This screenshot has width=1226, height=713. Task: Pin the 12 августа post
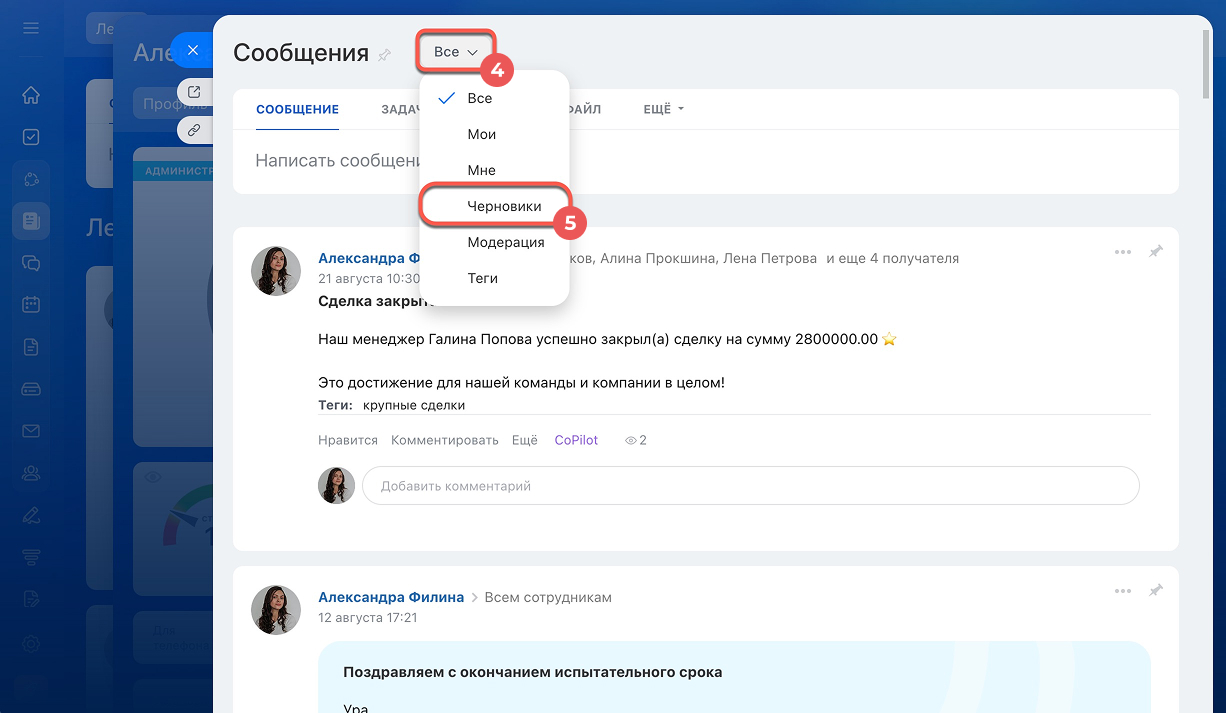coord(1156,591)
